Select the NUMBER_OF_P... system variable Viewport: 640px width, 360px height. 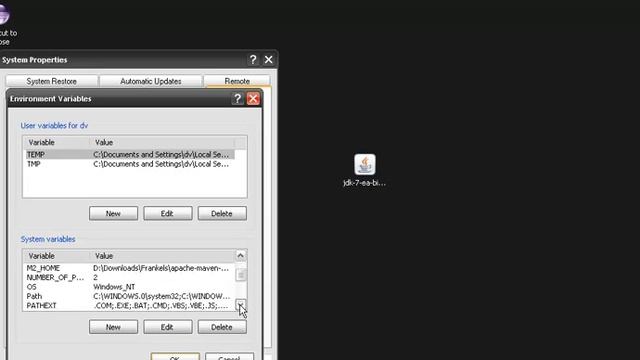click(130, 278)
